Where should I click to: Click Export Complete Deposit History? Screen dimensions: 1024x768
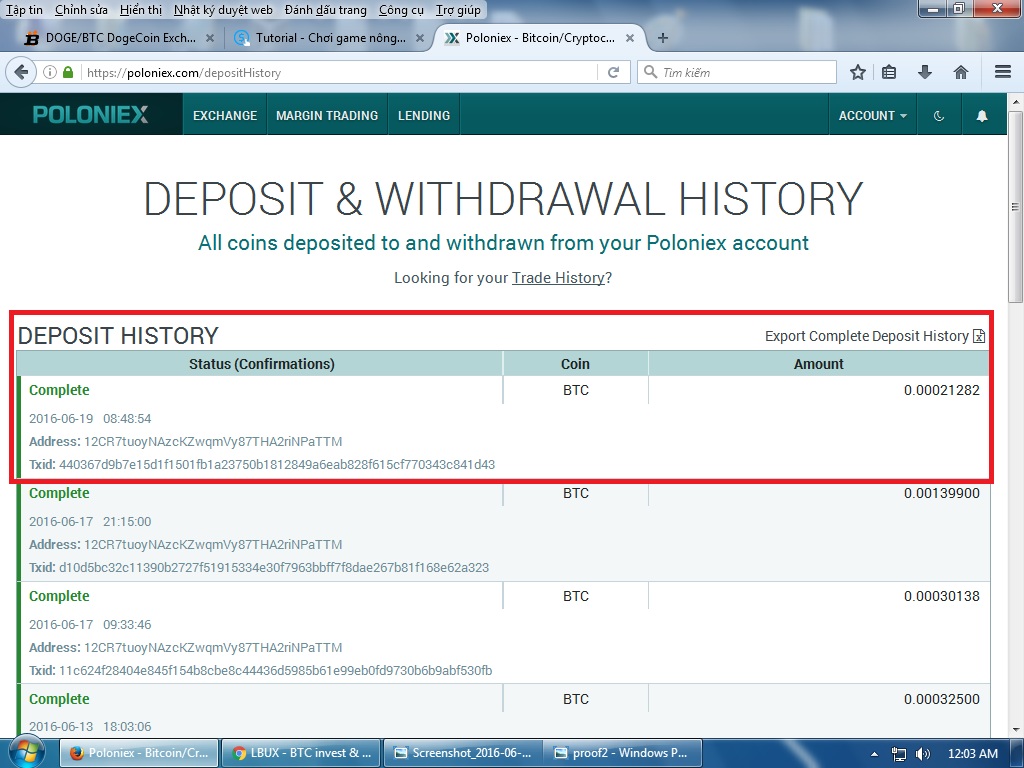click(867, 336)
